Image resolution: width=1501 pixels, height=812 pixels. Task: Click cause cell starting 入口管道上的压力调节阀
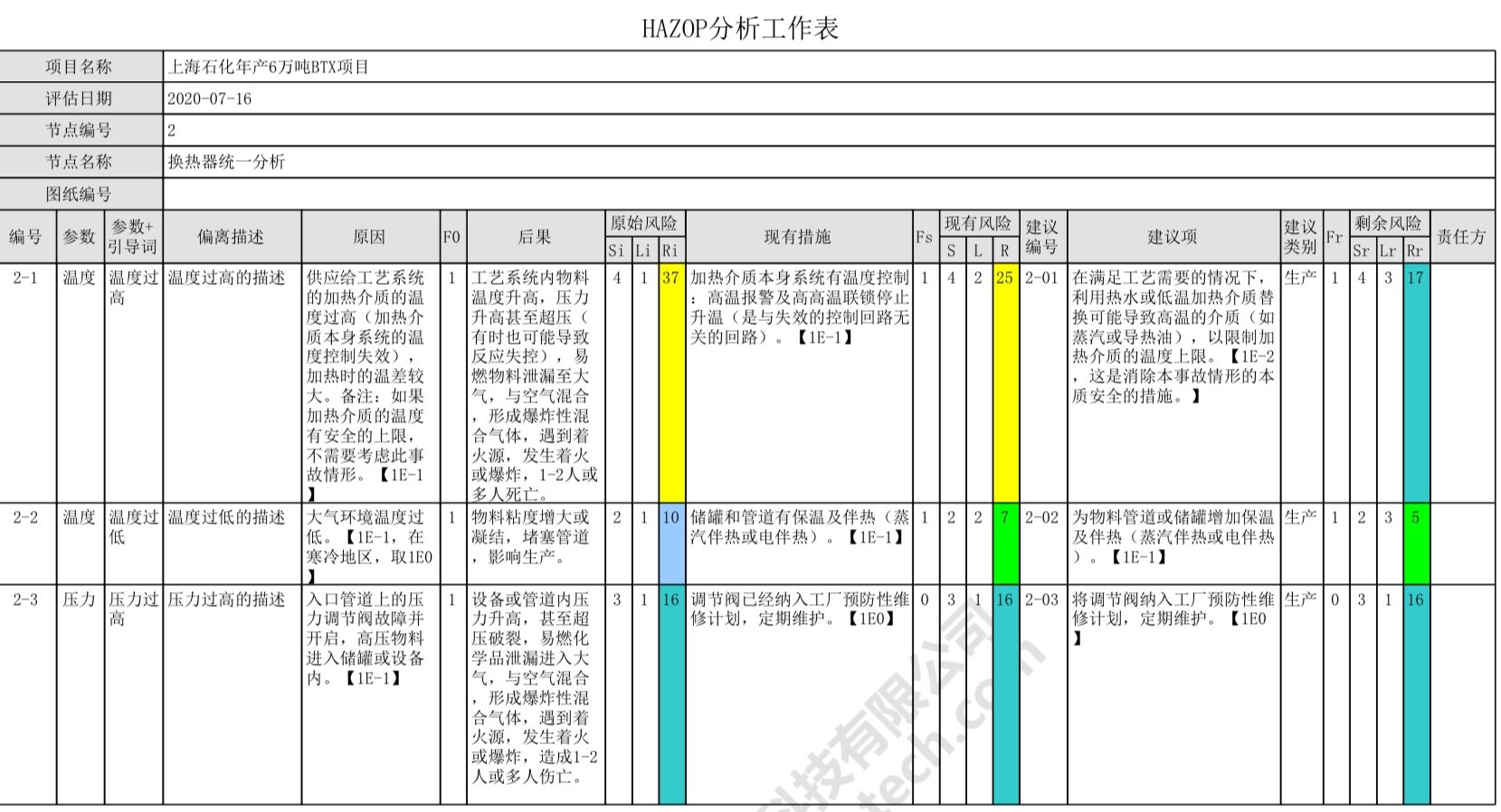[x=370, y=694]
